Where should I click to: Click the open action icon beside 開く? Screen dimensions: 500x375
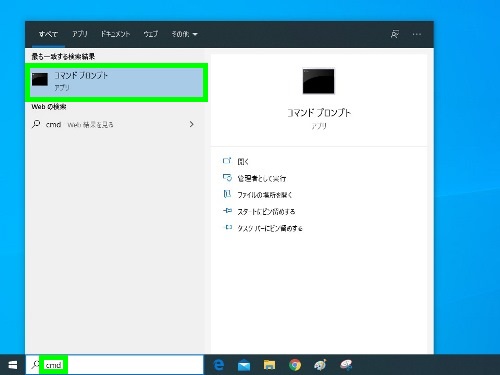(x=227, y=161)
